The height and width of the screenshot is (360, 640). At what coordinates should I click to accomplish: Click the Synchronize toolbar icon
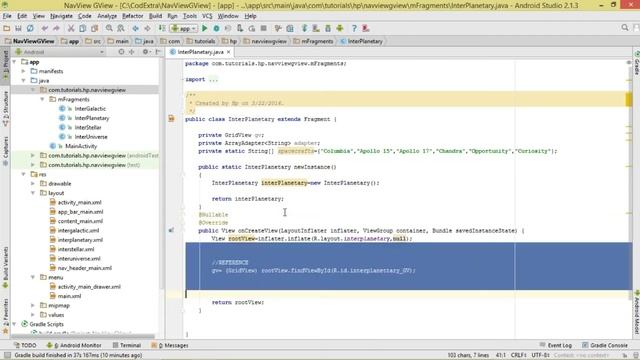tap(30, 28)
